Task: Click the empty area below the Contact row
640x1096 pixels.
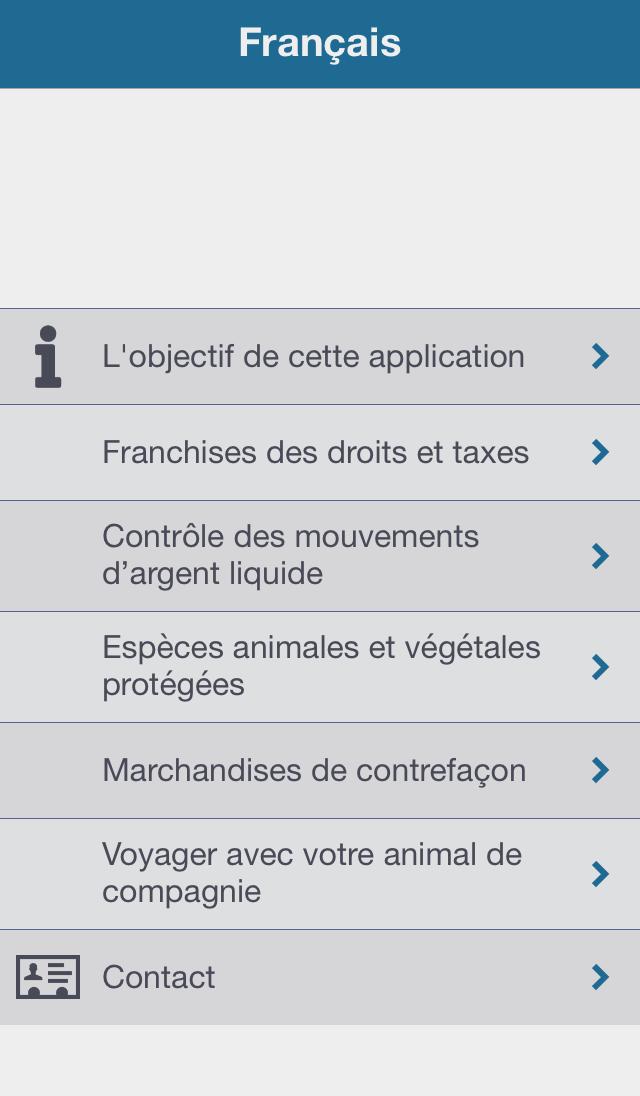Action: coord(320,1060)
